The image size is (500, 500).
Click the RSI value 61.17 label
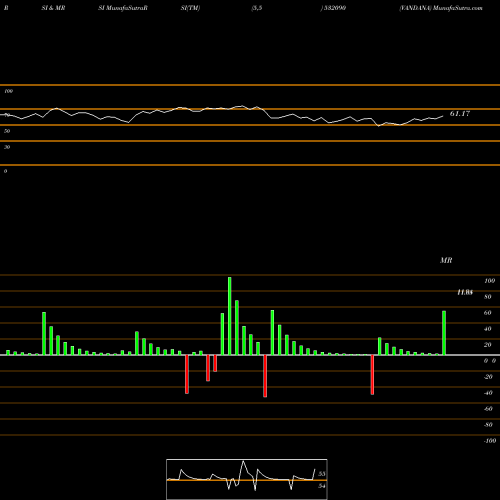tap(460, 114)
